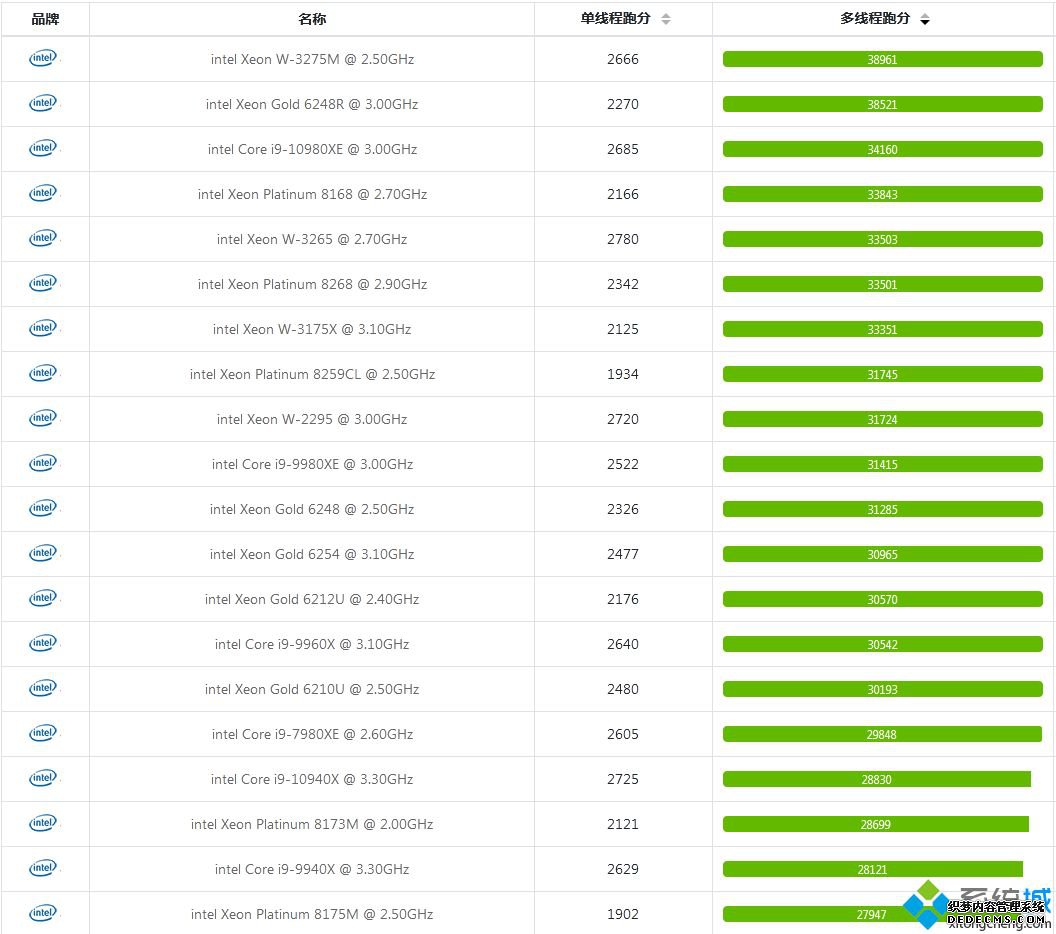This screenshot has height=934, width=1056.
Task: Click the Intel logo in the Xeon Platinum 8259CL row
Action: tap(43, 373)
